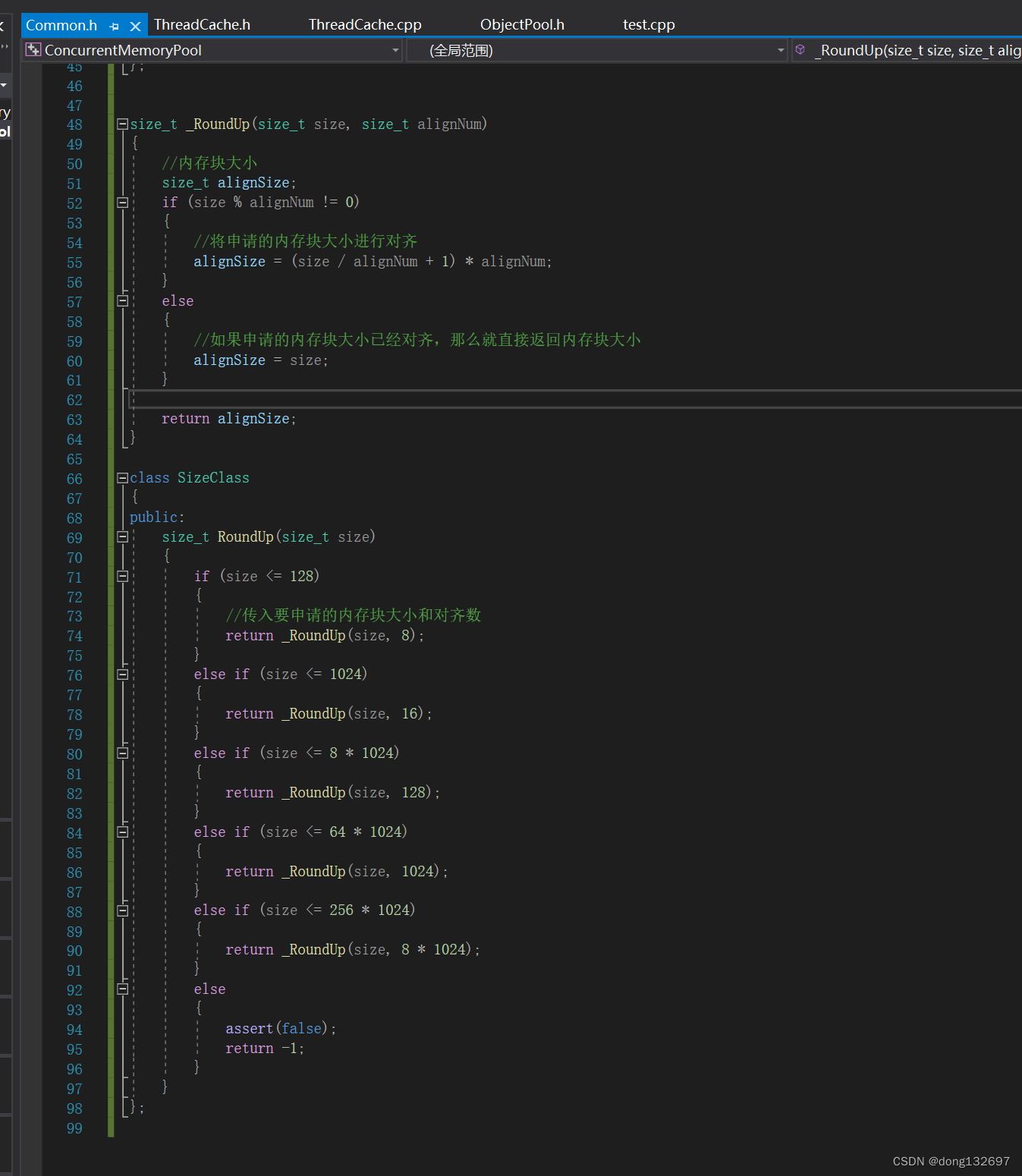Screen dimensions: 1022x1176
Task: Click 'alignSize = size;' on line 60
Action: pos(261,360)
